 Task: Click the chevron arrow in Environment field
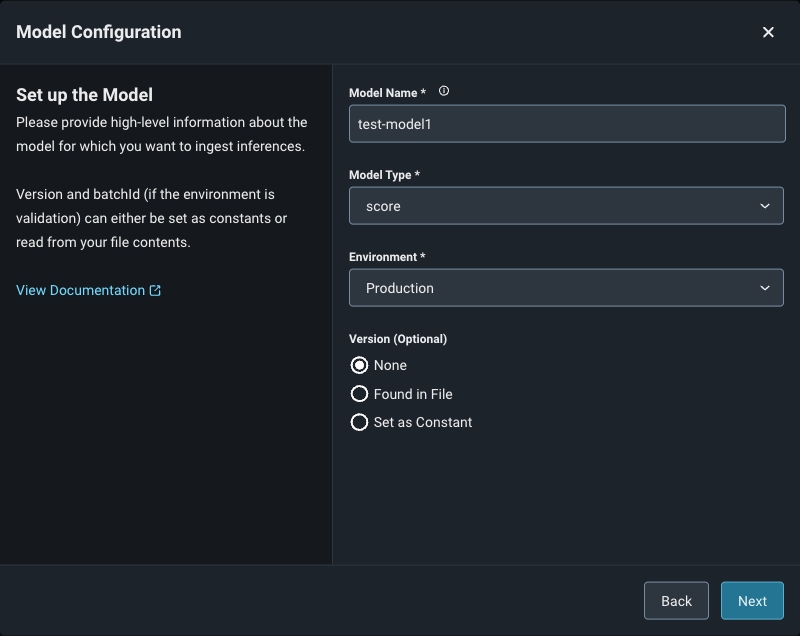click(765, 288)
